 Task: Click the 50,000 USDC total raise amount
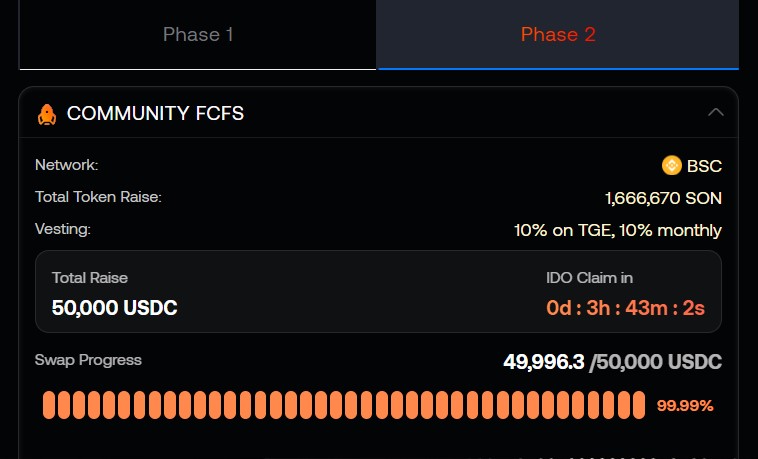[114, 308]
